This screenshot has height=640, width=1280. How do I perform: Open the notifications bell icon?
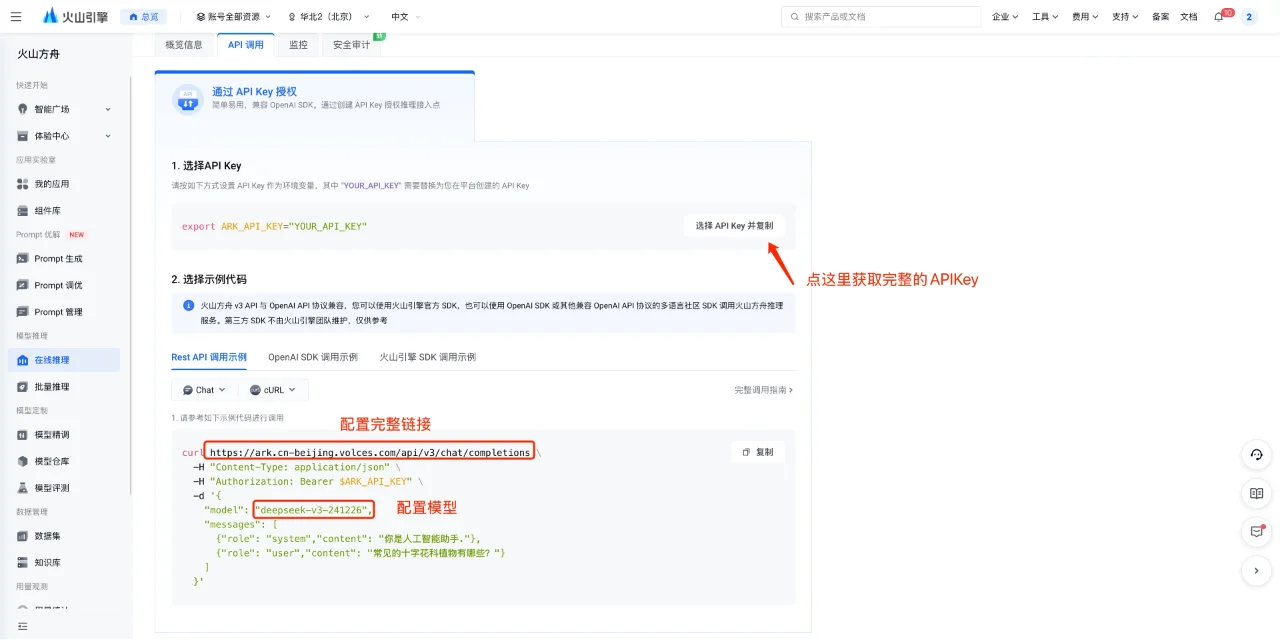click(1218, 17)
